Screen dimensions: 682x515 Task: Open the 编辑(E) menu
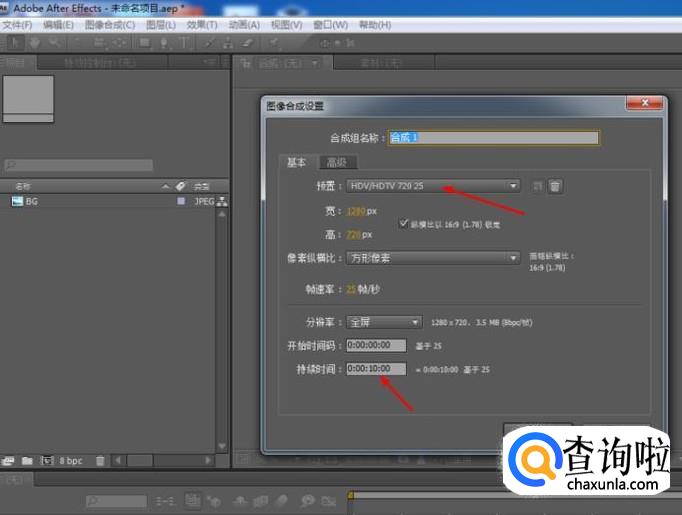pyautogui.click(x=58, y=25)
